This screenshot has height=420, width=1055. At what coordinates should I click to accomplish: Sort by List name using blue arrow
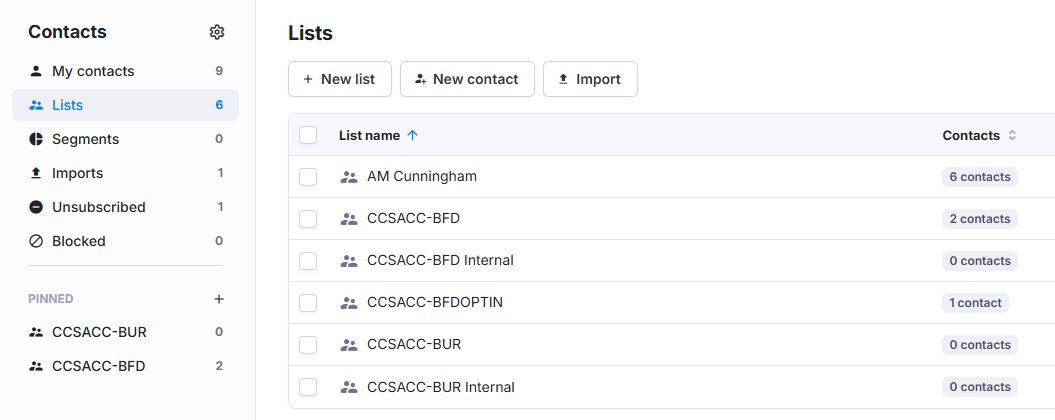pyautogui.click(x=413, y=135)
